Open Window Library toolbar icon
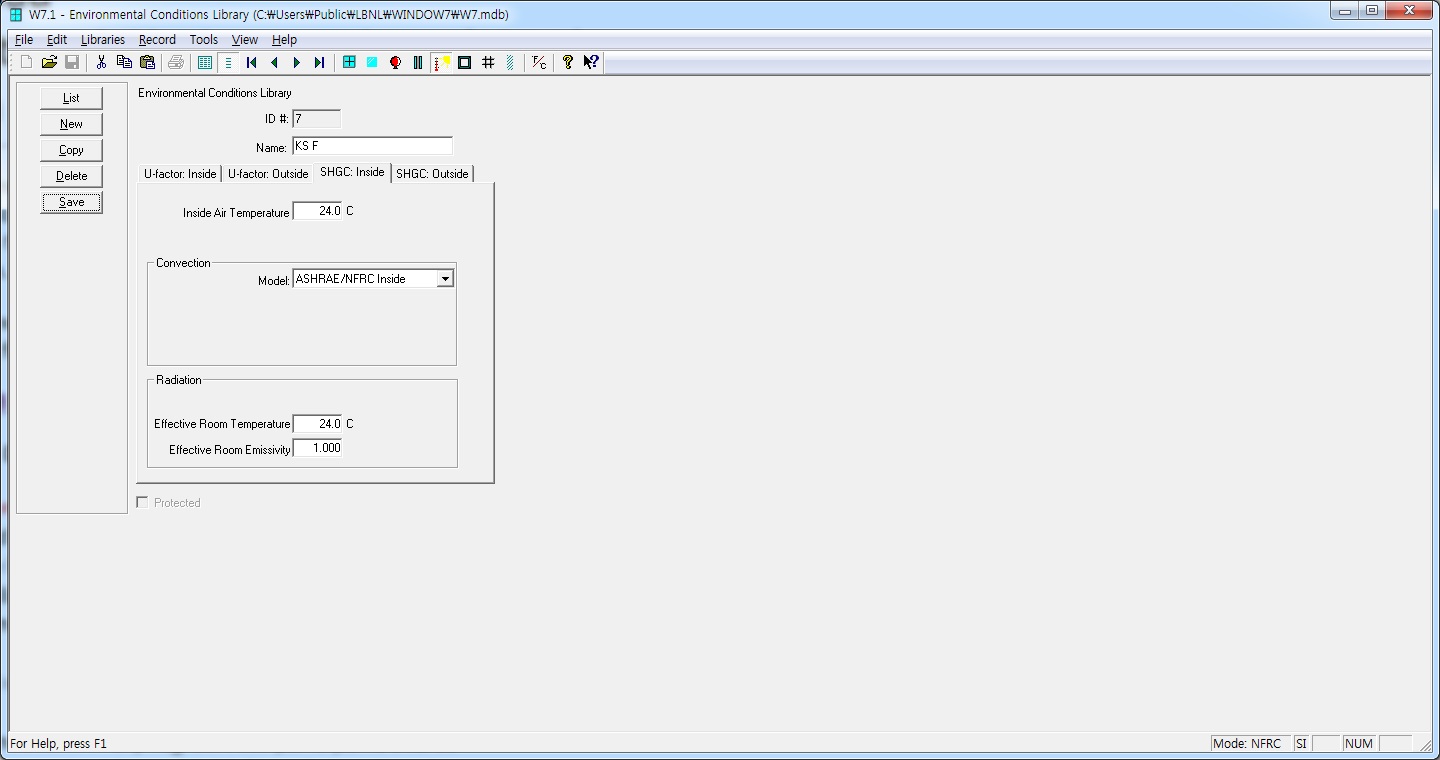The width and height of the screenshot is (1440, 760). pyautogui.click(x=349, y=62)
